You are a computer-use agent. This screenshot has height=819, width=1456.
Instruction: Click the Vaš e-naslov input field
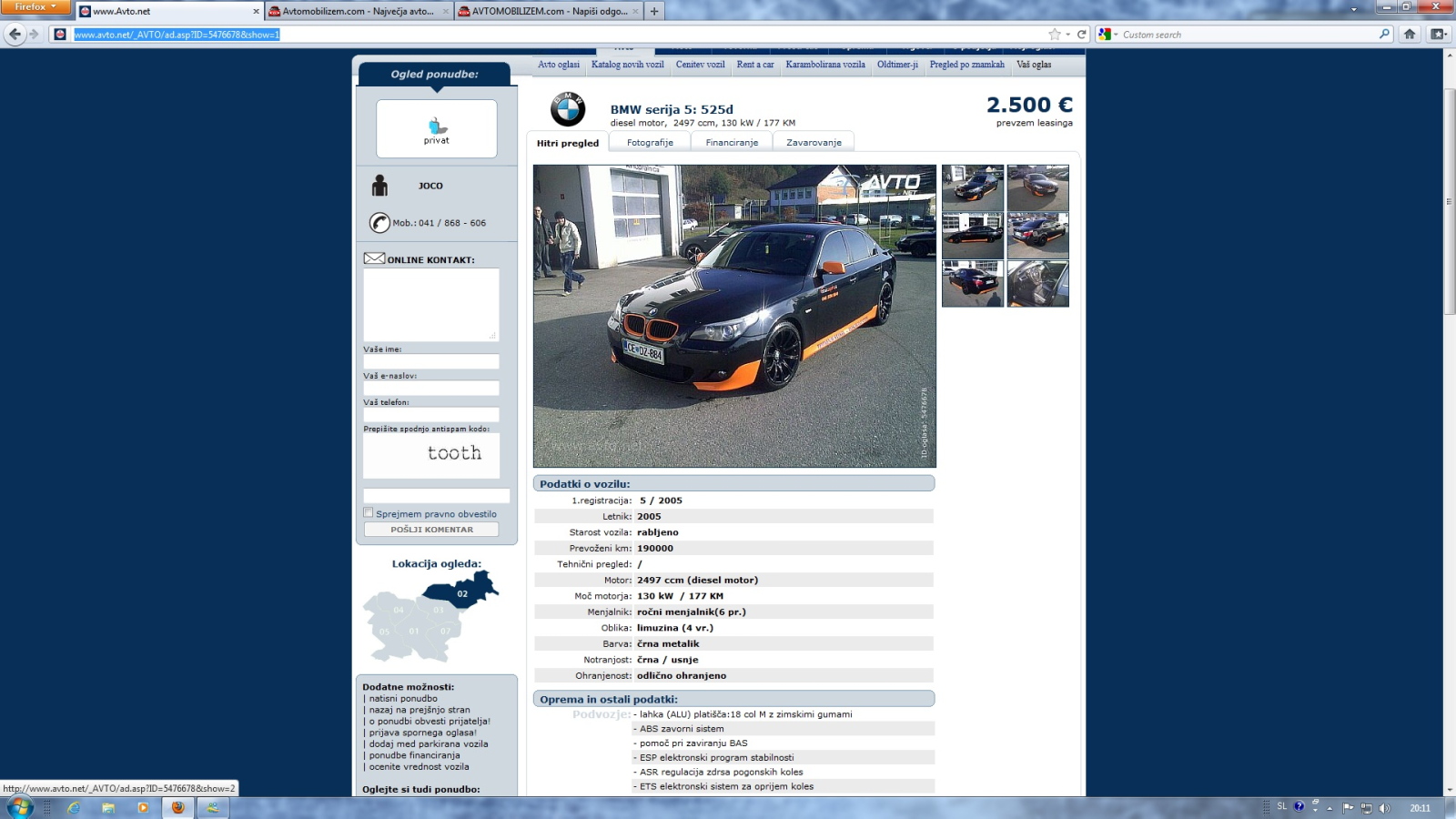coord(431,388)
